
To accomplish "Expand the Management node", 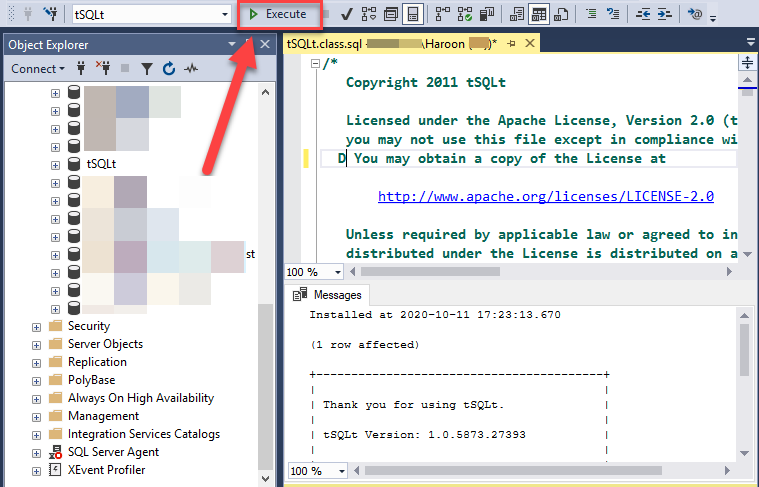I will point(36,417).
